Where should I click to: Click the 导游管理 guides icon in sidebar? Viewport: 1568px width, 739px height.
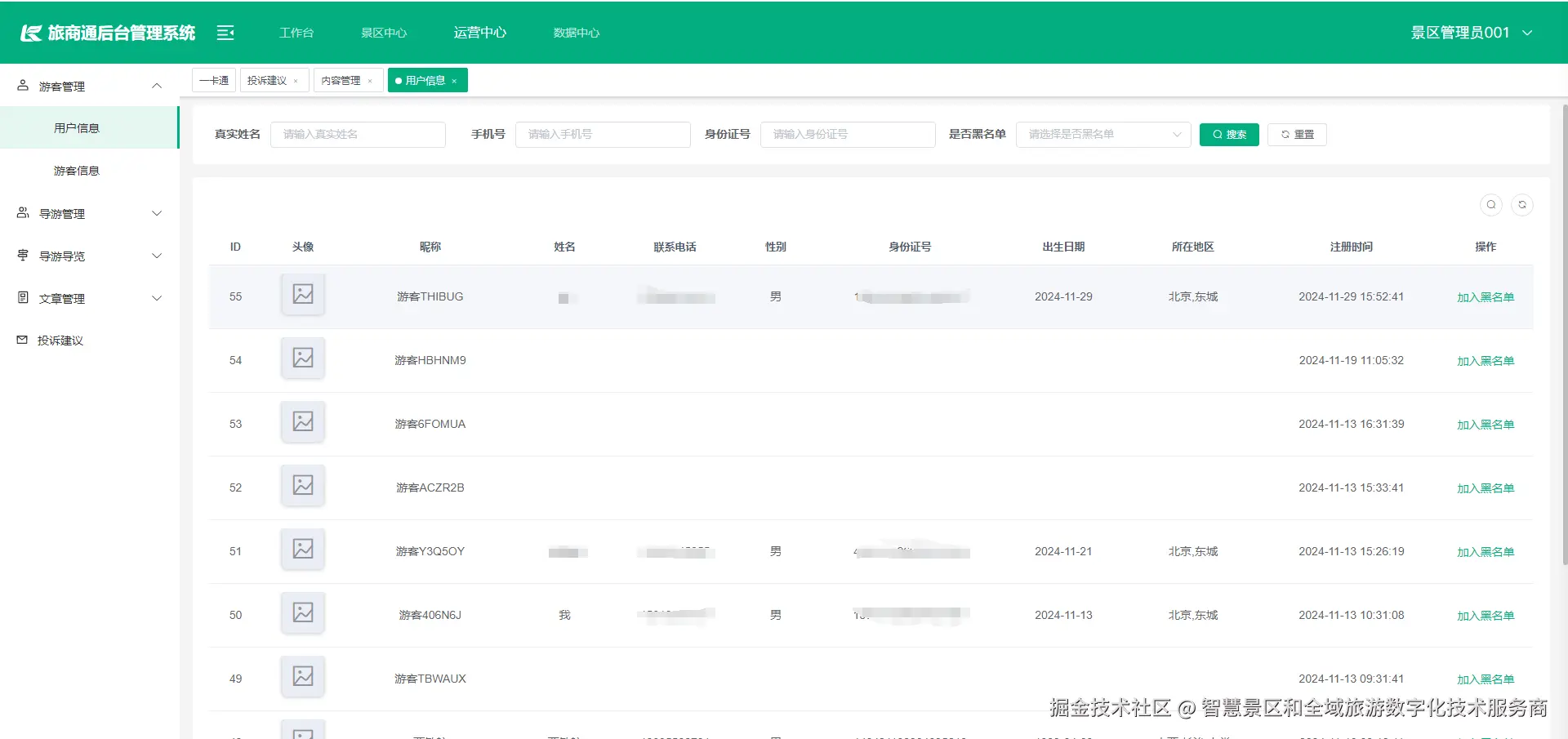point(21,212)
